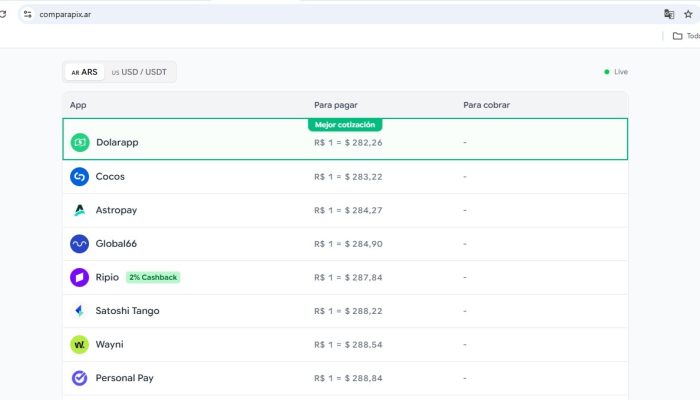The height and width of the screenshot is (400, 700).
Task: Click the Dolarapp logo icon
Action: pyautogui.click(x=80, y=142)
